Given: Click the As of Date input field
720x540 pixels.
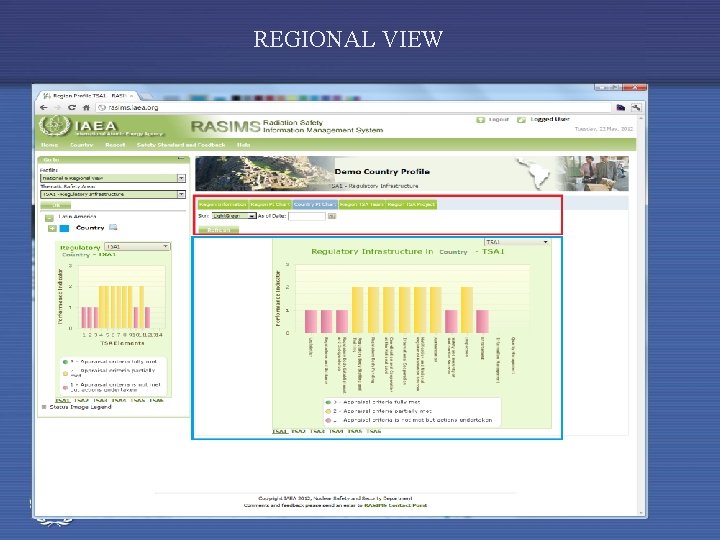Looking at the screenshot, I should point(307,216).
